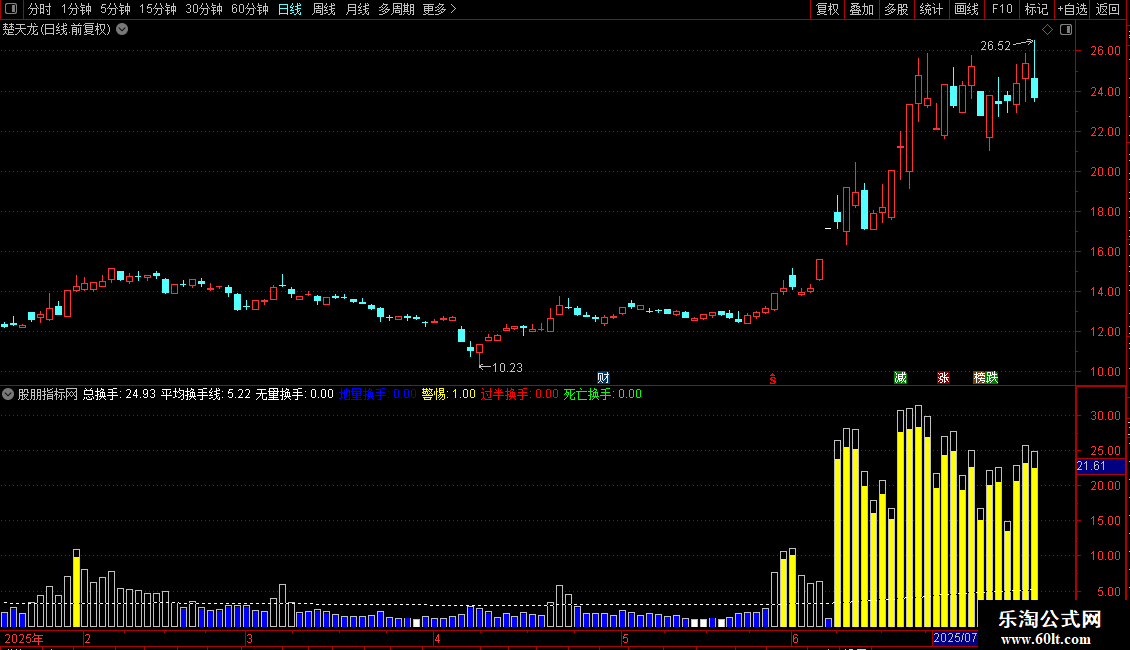Click the 10.23 low price label
Viewport: 1130px width, 650px height.
coord(507,368)
